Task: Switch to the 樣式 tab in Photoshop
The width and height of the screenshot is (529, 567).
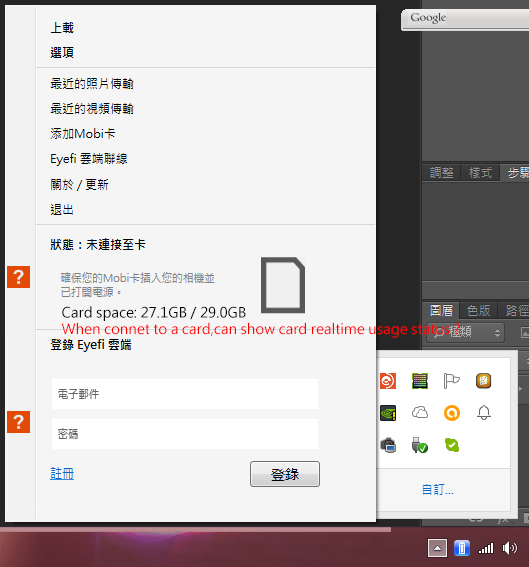Action: pyautogui.click(x=480, y=172)
